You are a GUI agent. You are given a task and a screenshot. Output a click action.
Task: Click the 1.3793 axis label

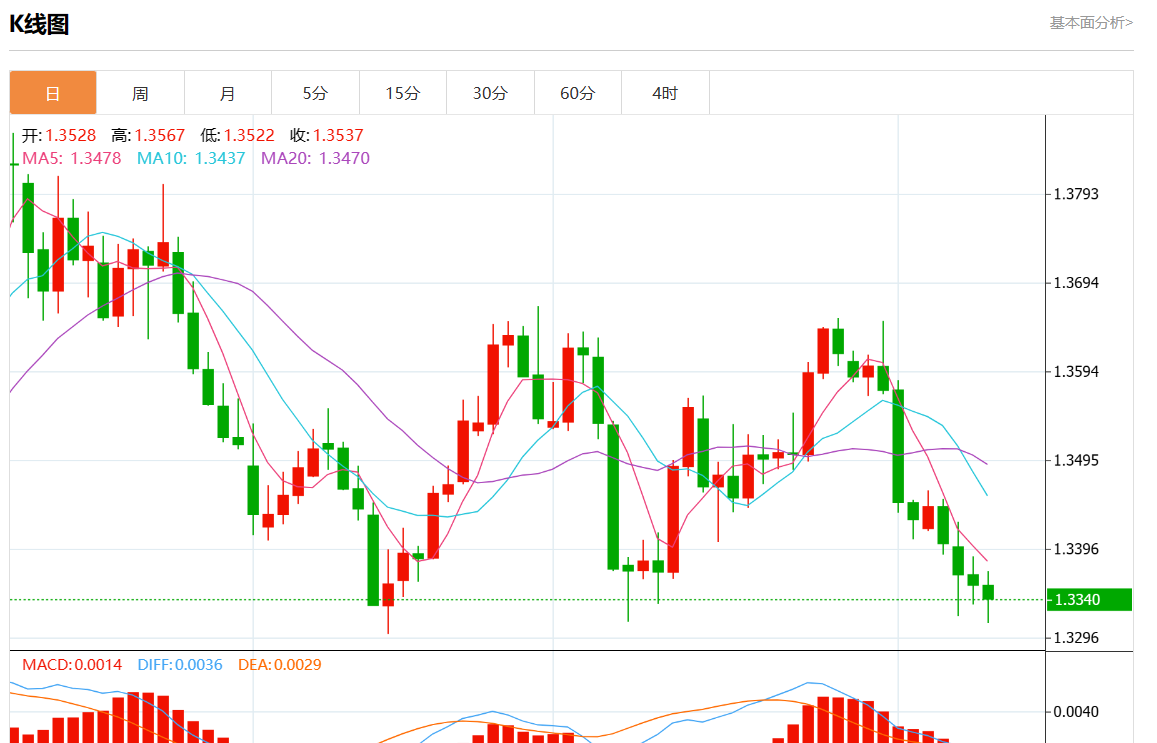pos(1076,194)
